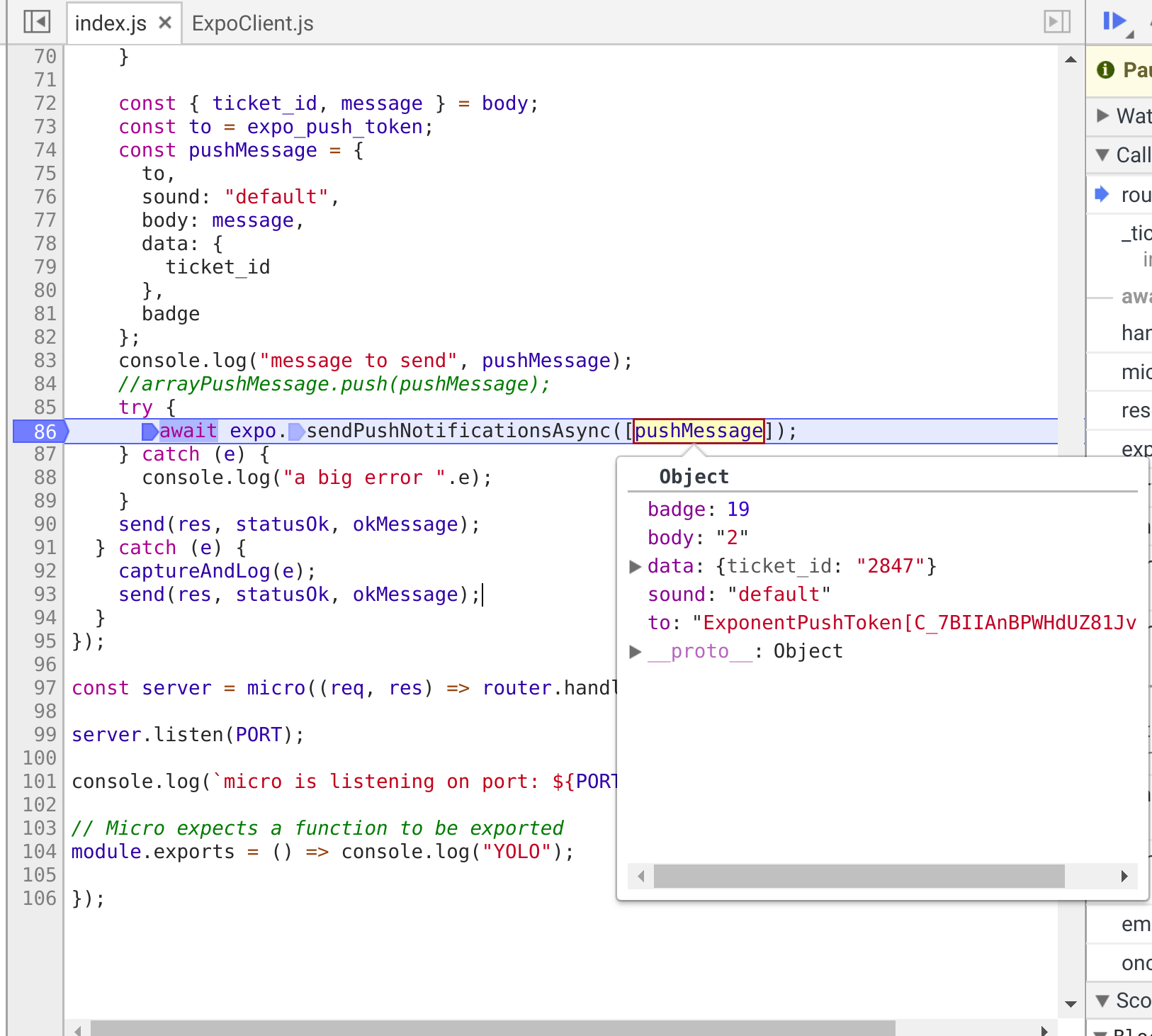
Task: Switch to the ExpoClient.js tab
Action: tap(252, 23)
